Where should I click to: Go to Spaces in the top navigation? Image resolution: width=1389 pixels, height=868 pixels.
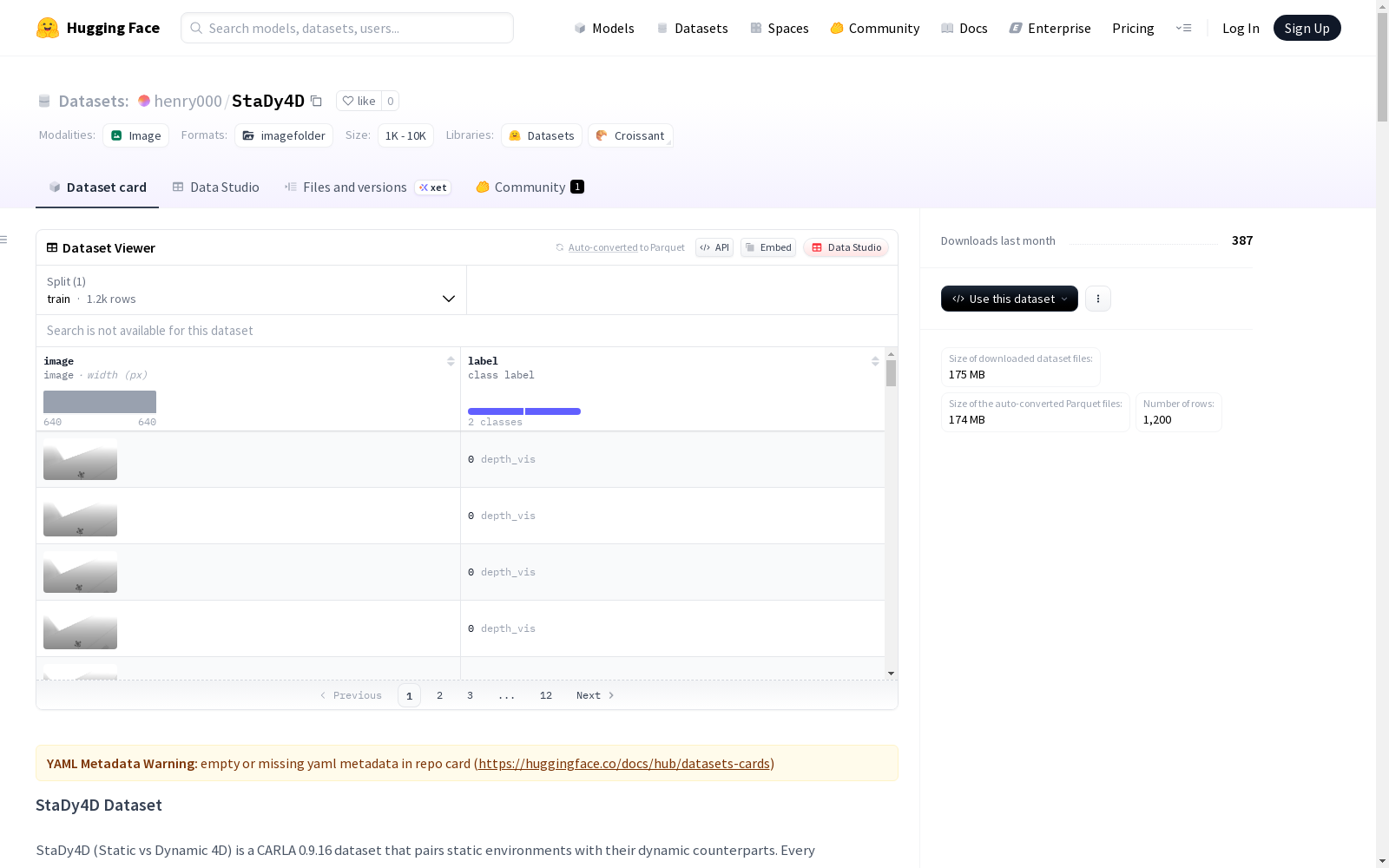click(780, 28)
